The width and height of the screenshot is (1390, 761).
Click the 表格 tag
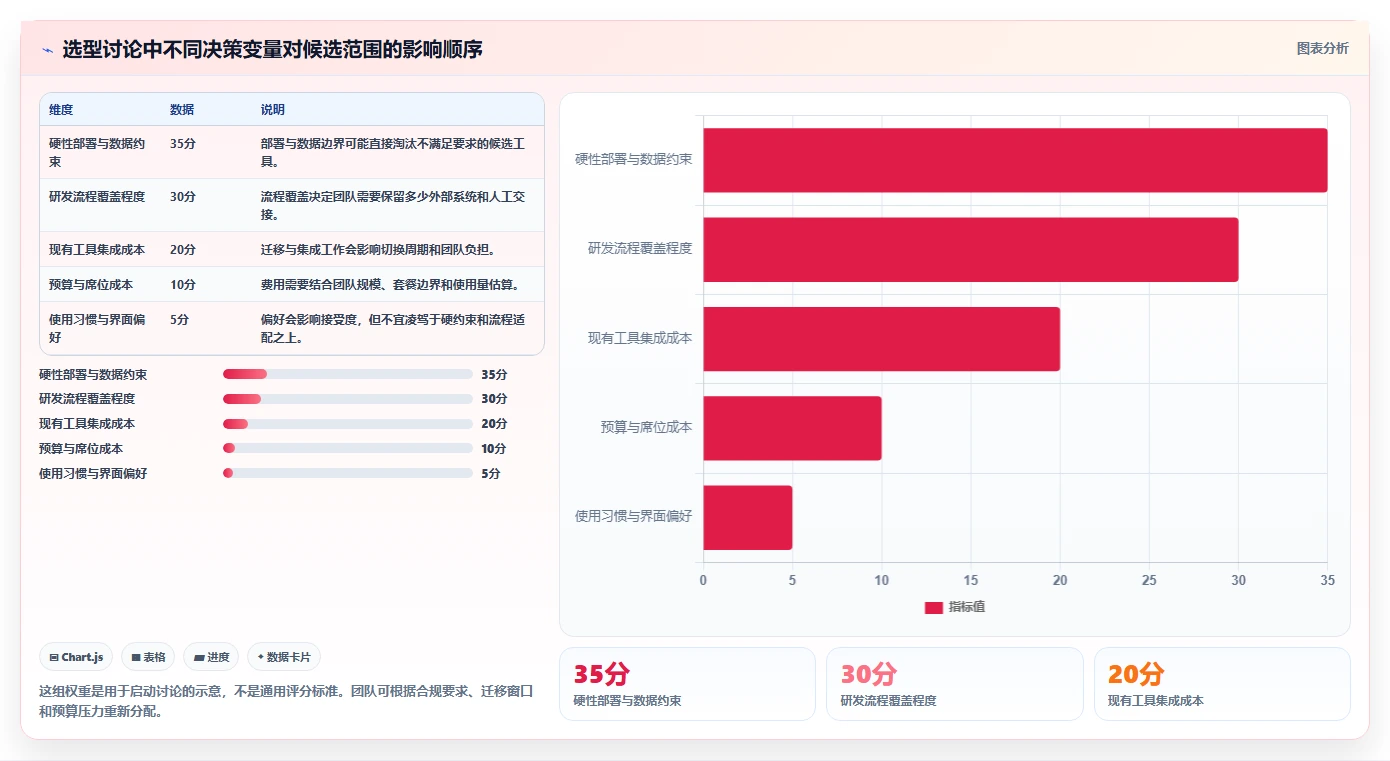[148, 657]
